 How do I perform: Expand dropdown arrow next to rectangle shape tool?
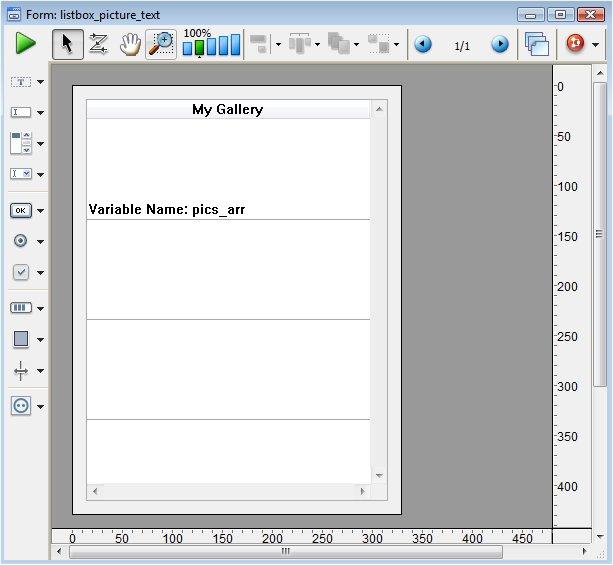point(41,340)
